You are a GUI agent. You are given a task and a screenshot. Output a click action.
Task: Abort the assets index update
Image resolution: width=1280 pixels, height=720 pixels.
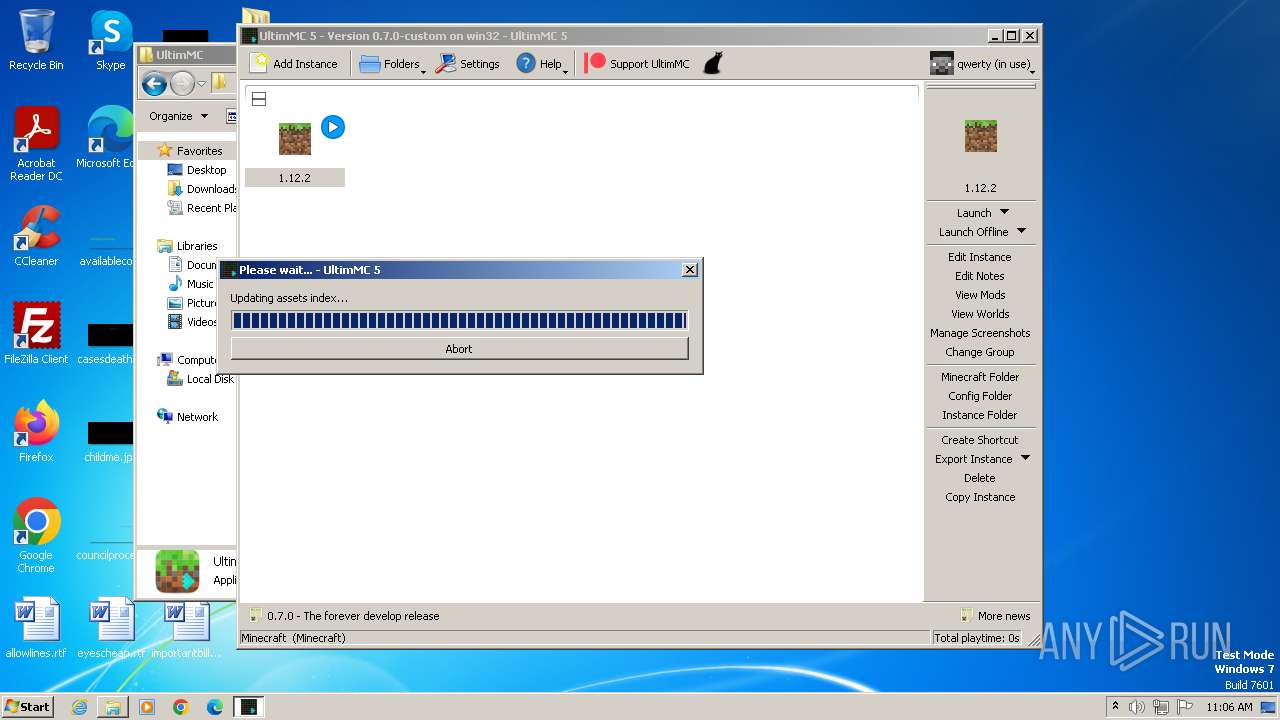(459, 349)
